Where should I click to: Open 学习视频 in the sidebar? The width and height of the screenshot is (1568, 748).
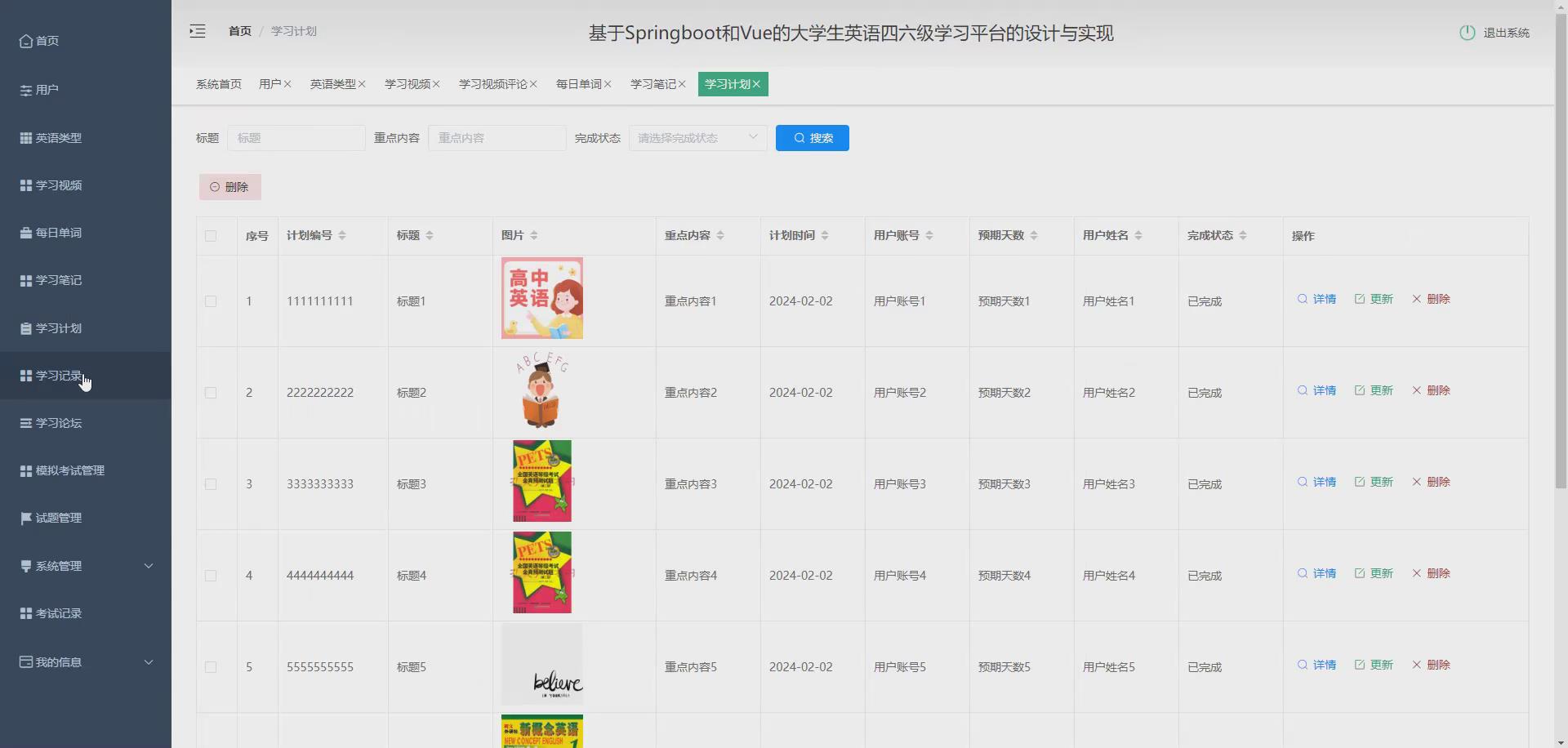point(86,185)
